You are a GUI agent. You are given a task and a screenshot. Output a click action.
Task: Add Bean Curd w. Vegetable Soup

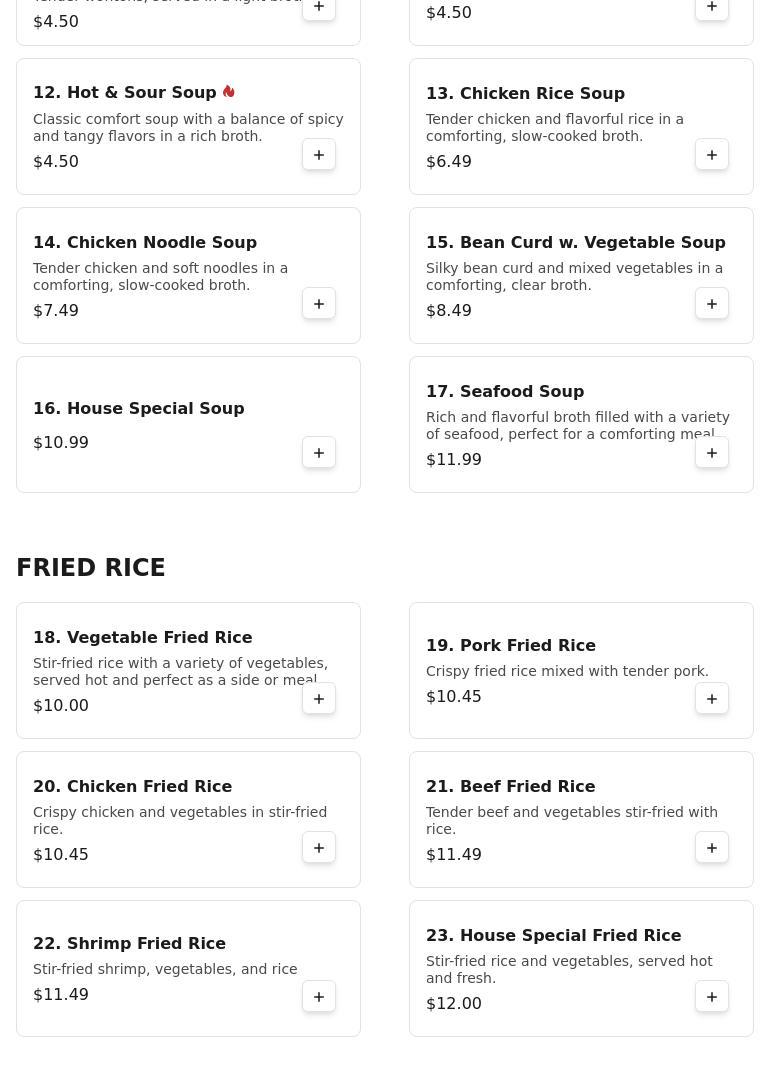pos(712,304)
